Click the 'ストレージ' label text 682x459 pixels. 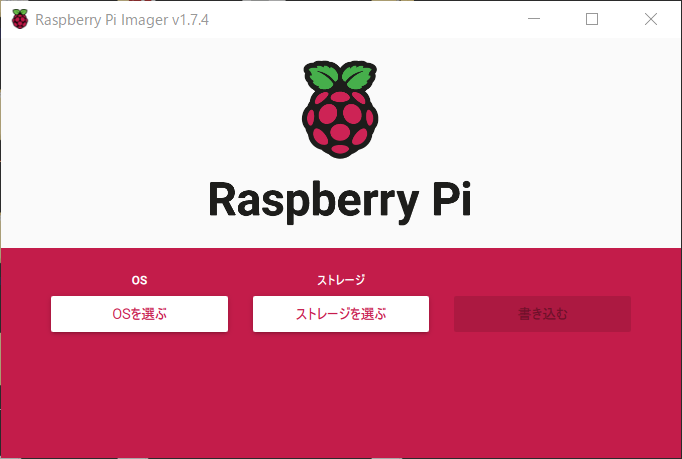click(x=341, y=280)
